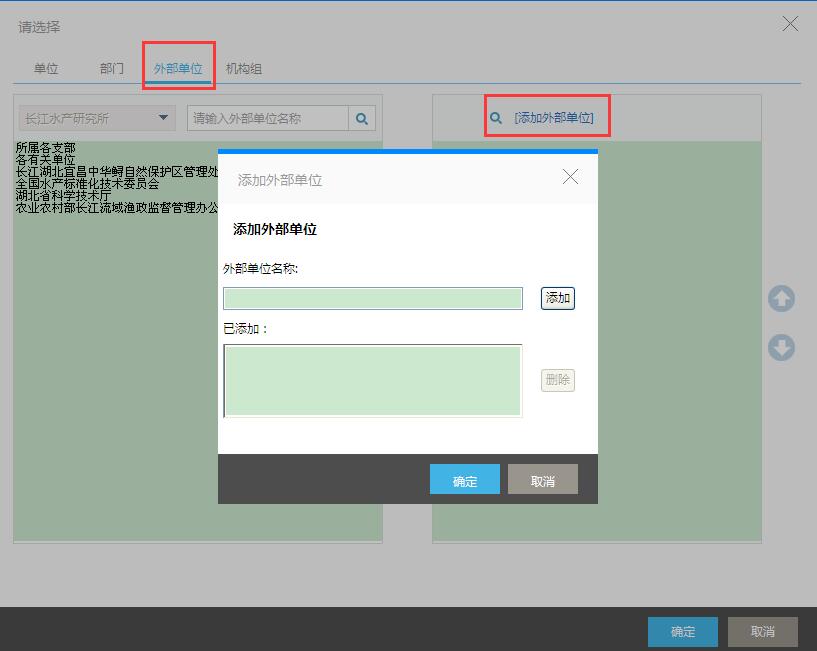Image resolution: width=817 pixels, height=651 pixels.
Task: Select 长江湖北宜昌中华鲟自然保护区管理处 entry
Action: coord(117,171)
